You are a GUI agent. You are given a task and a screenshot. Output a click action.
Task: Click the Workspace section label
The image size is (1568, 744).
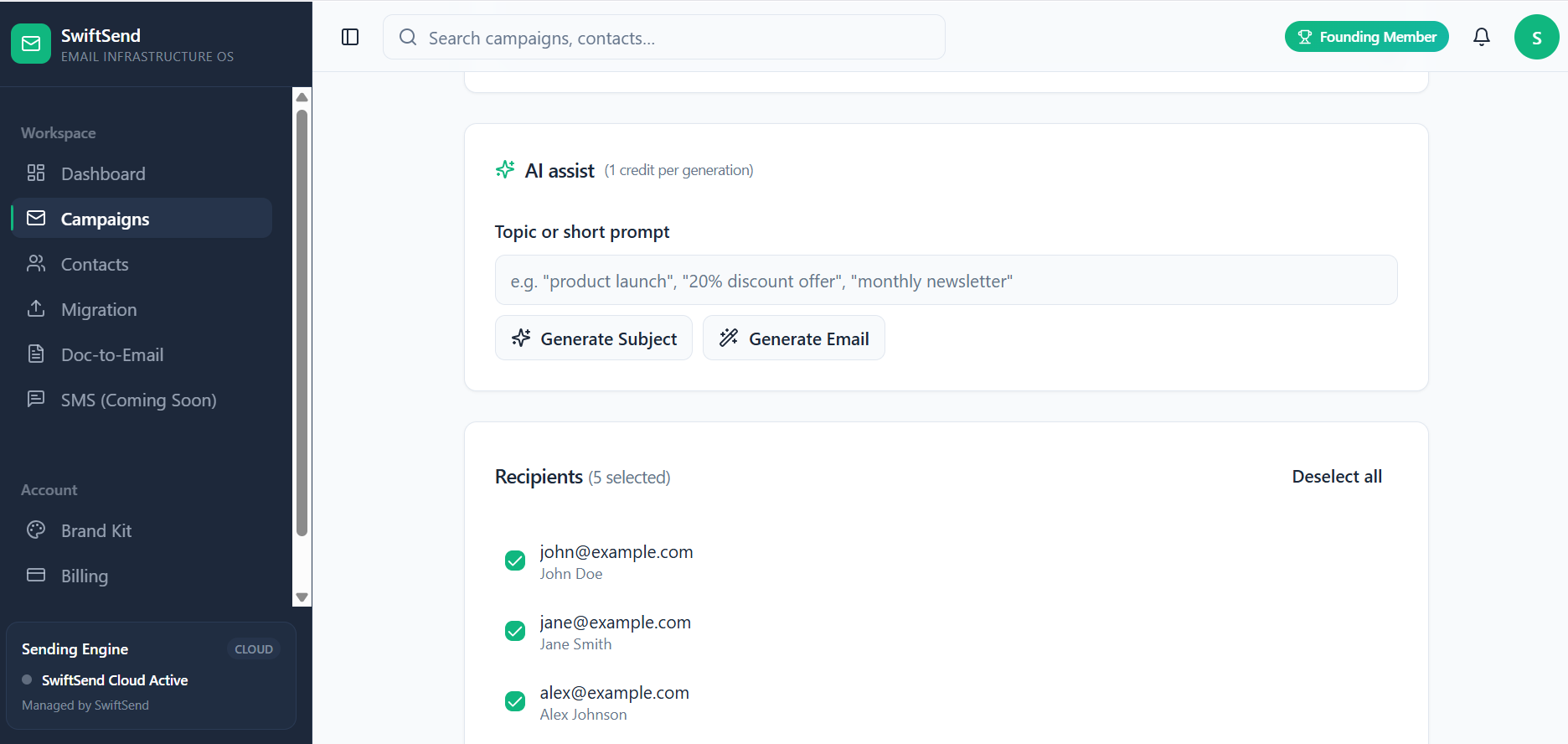pyautogui.click(x=59, y=133)
